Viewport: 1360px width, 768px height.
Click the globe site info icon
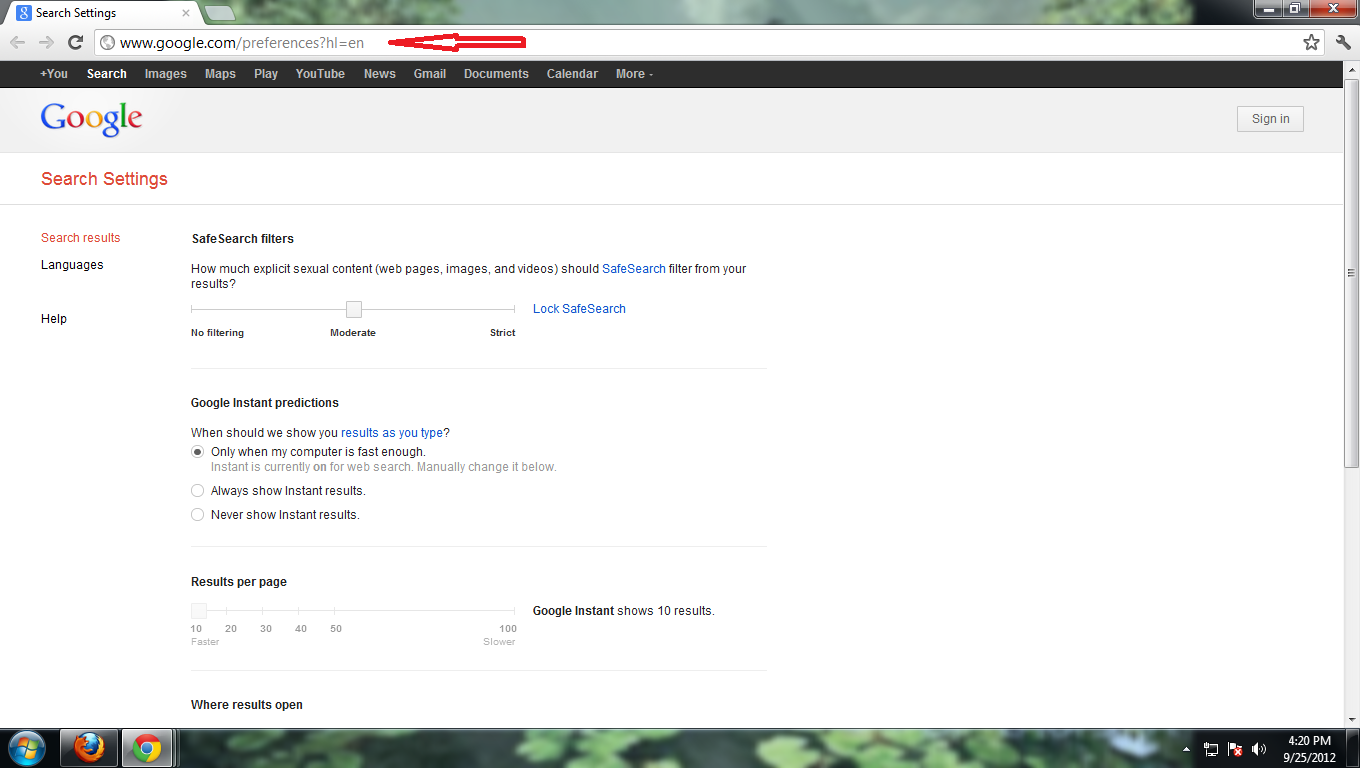108,43
